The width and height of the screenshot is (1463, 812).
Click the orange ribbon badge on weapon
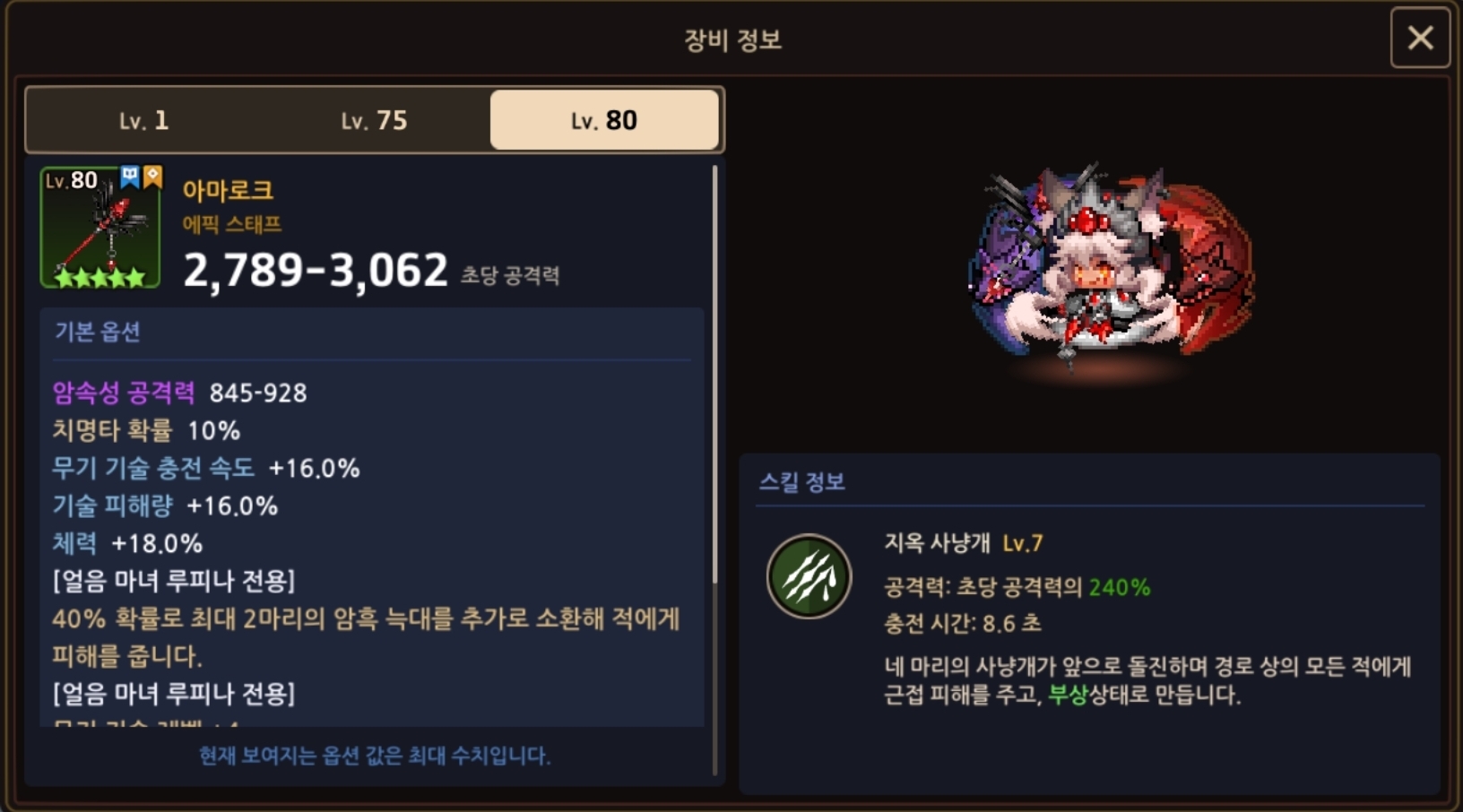click(x=152, y=177)
